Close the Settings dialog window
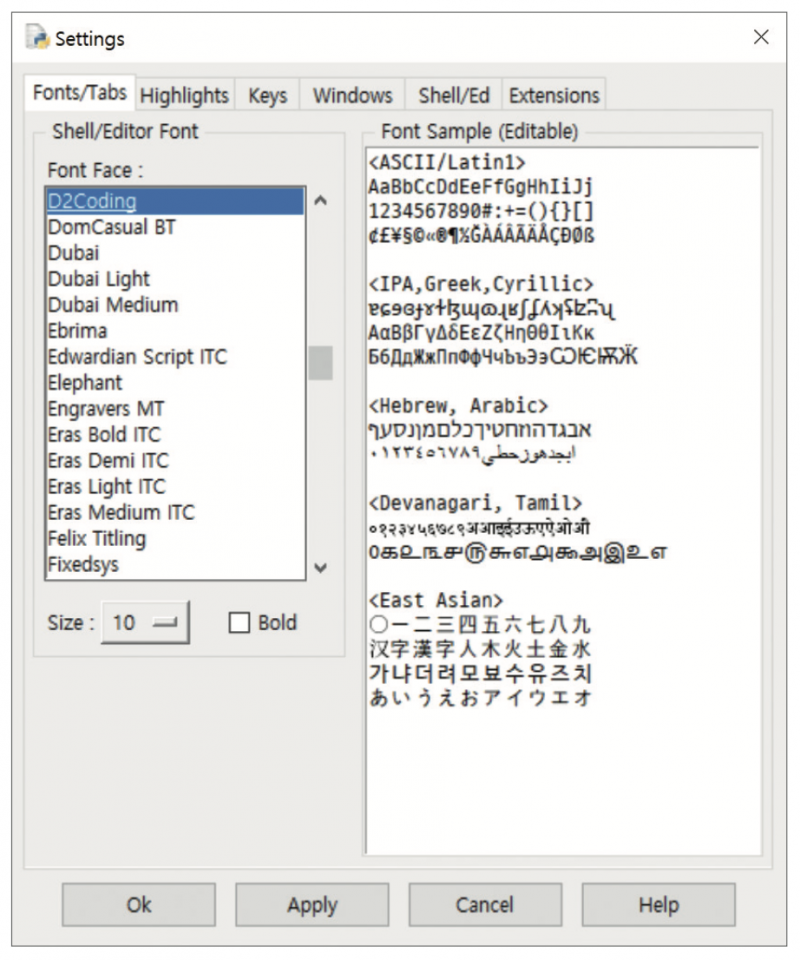Viewport: 800px width, 960px height. point(761,37)
